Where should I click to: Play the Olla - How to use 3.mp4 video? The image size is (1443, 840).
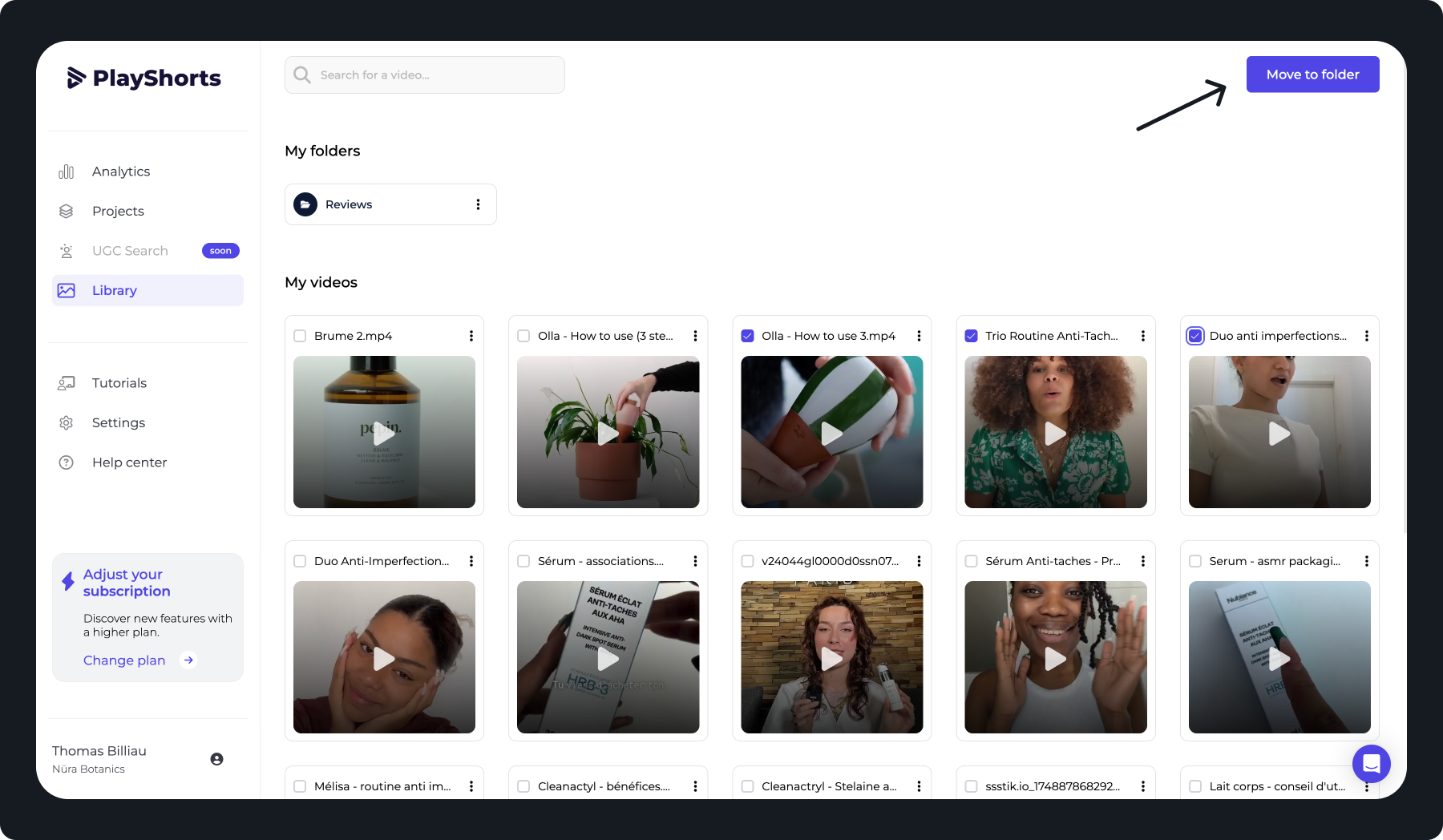(x=832, y=434)
